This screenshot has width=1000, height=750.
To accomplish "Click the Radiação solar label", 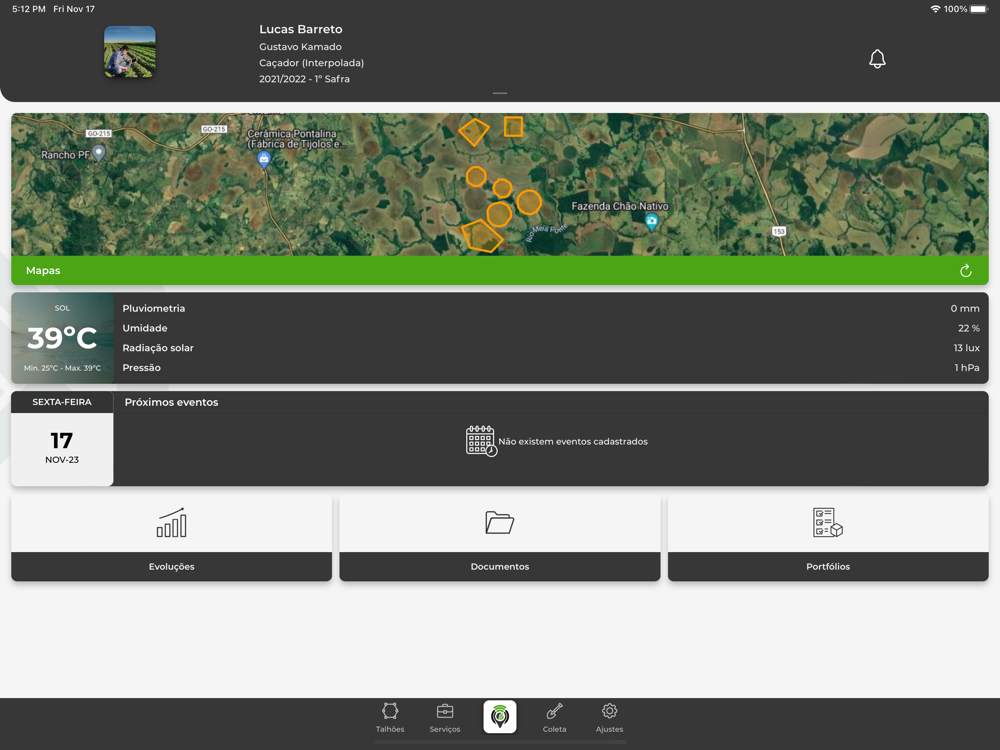I will click(x=158, y=348).
